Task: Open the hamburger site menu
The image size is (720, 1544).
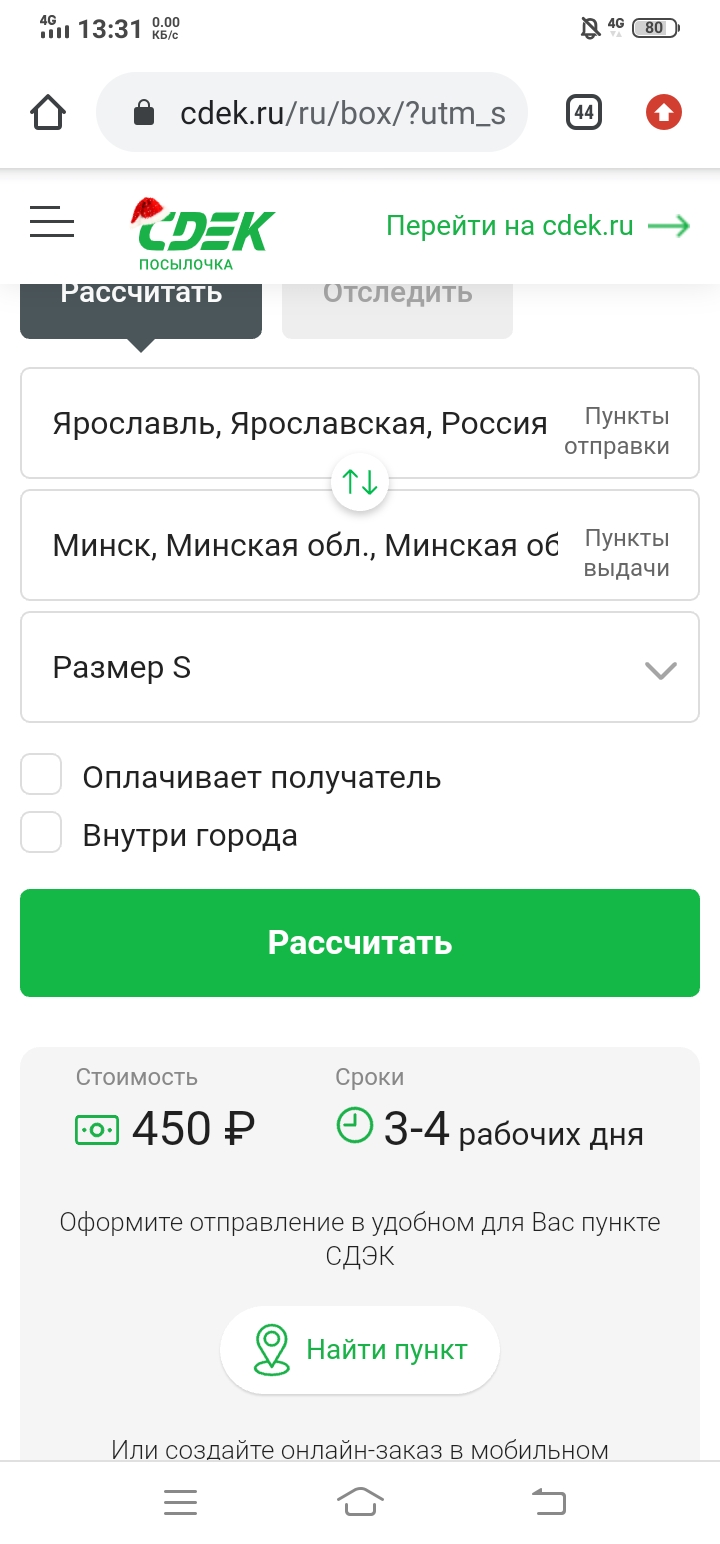Action: (52, 222)
